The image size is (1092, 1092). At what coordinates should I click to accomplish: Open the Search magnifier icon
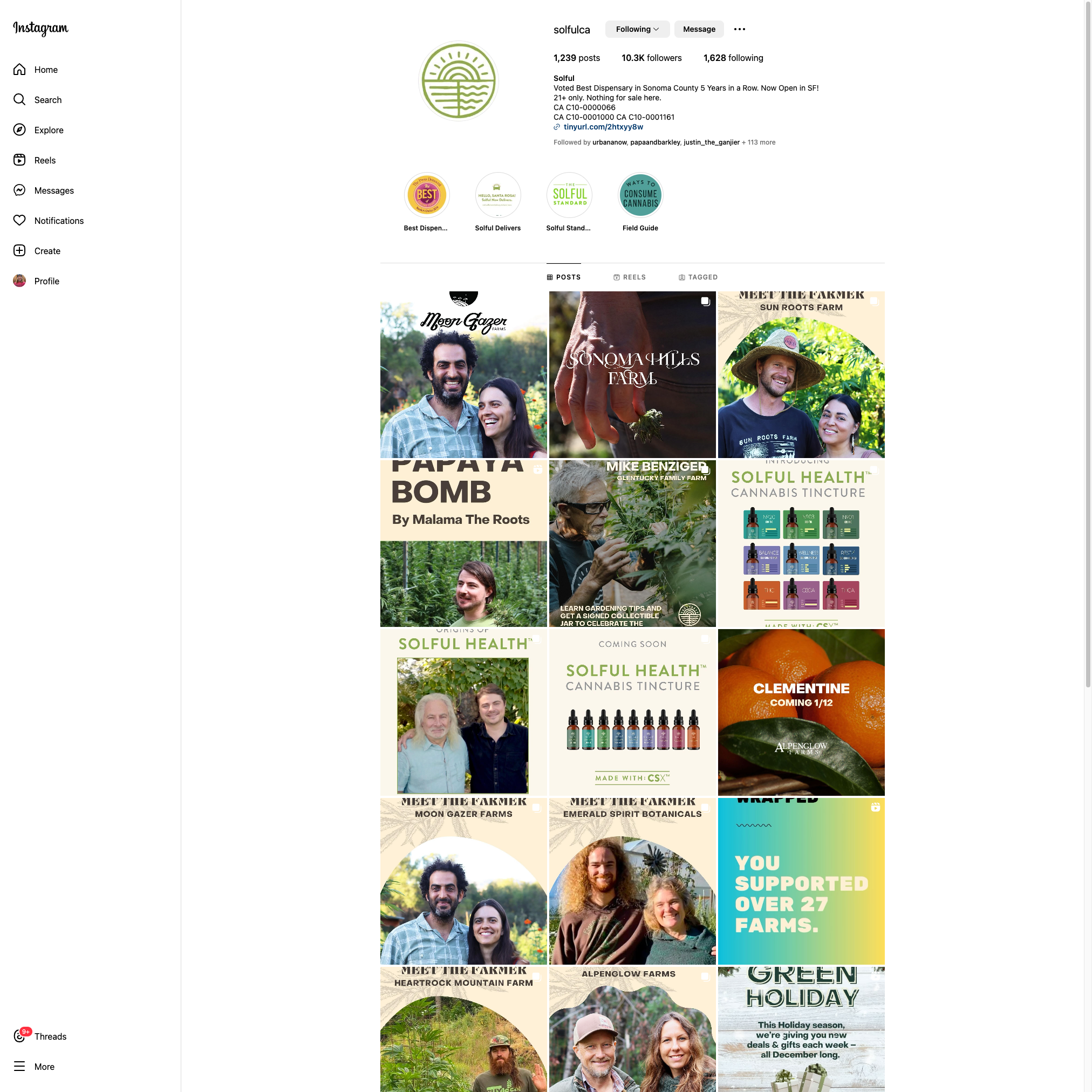[x=20, y=99]
